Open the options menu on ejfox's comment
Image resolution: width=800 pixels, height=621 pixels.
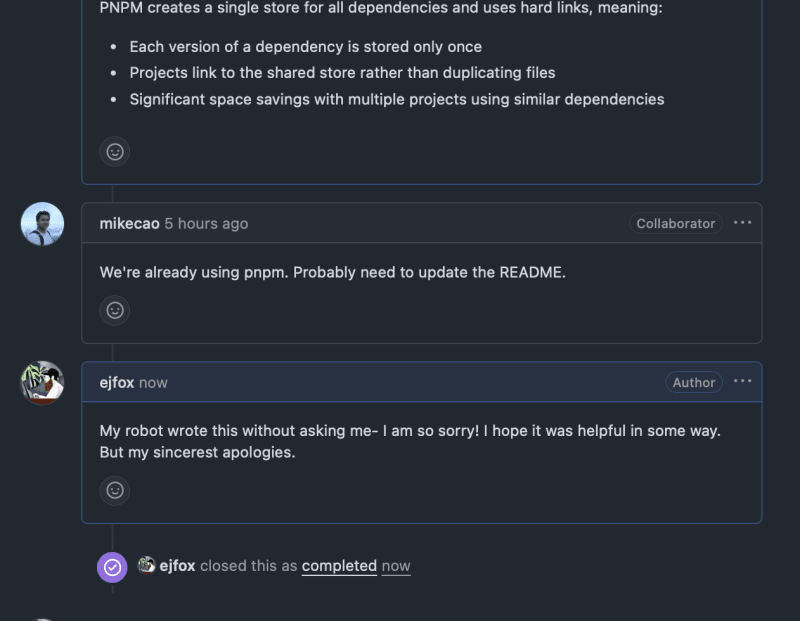tap(742, 381)
